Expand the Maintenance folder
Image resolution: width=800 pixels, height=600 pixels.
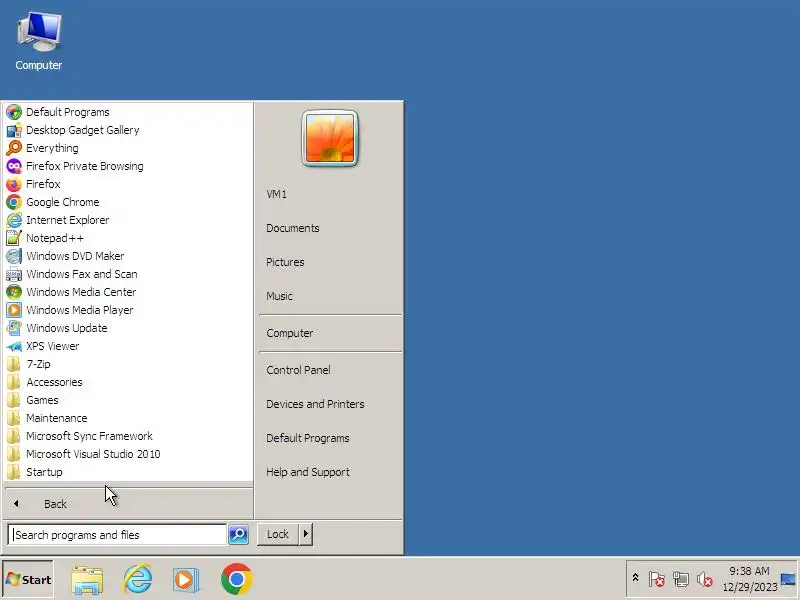point(129,418)
